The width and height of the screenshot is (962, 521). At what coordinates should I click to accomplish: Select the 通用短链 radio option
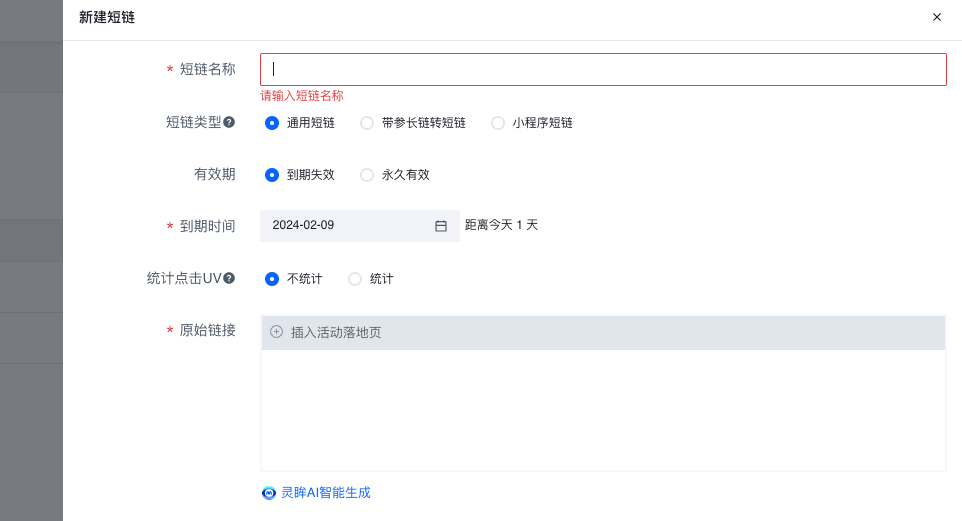click(272, 123)
